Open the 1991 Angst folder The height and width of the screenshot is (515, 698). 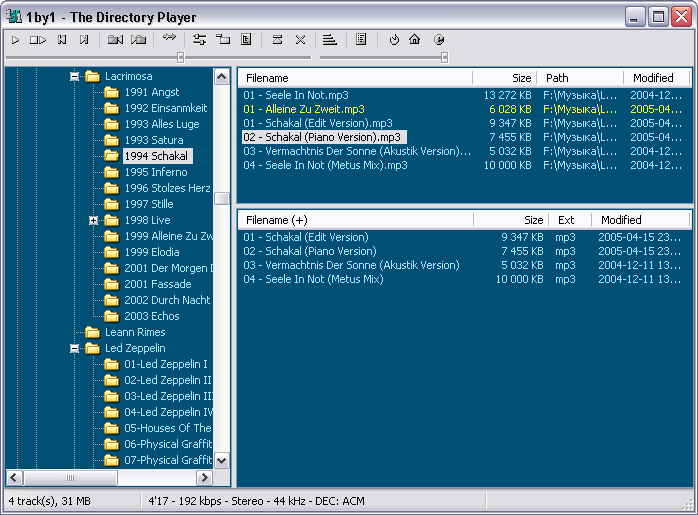[x=152, y=92]
